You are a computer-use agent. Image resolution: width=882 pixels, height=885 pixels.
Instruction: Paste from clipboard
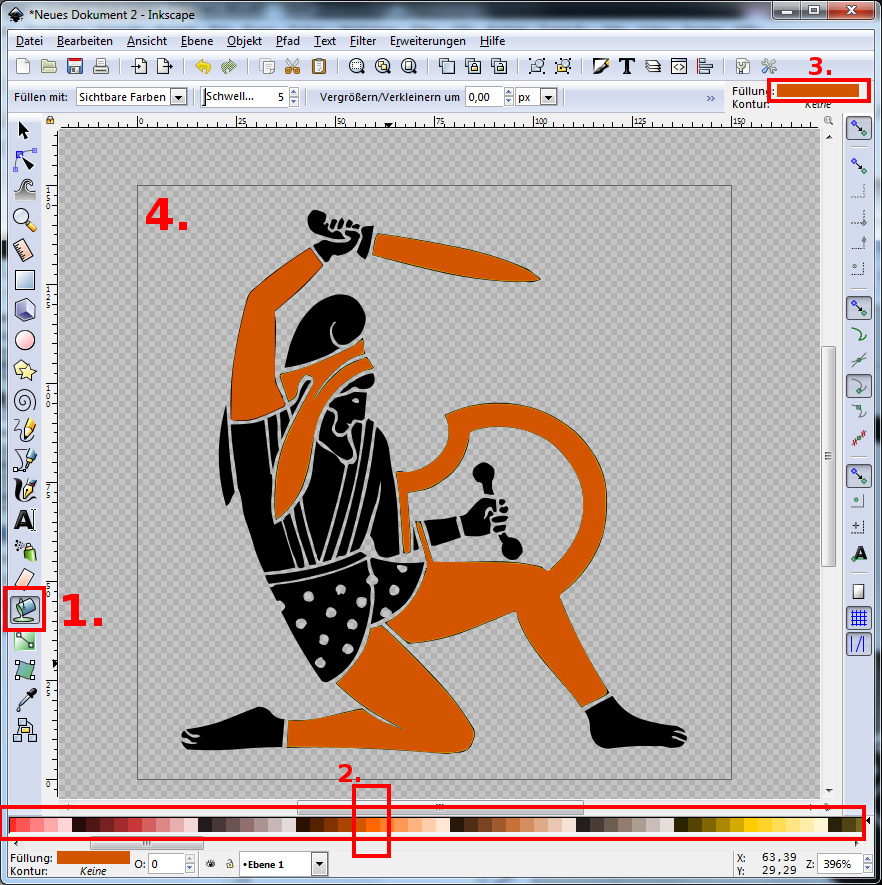318,67
